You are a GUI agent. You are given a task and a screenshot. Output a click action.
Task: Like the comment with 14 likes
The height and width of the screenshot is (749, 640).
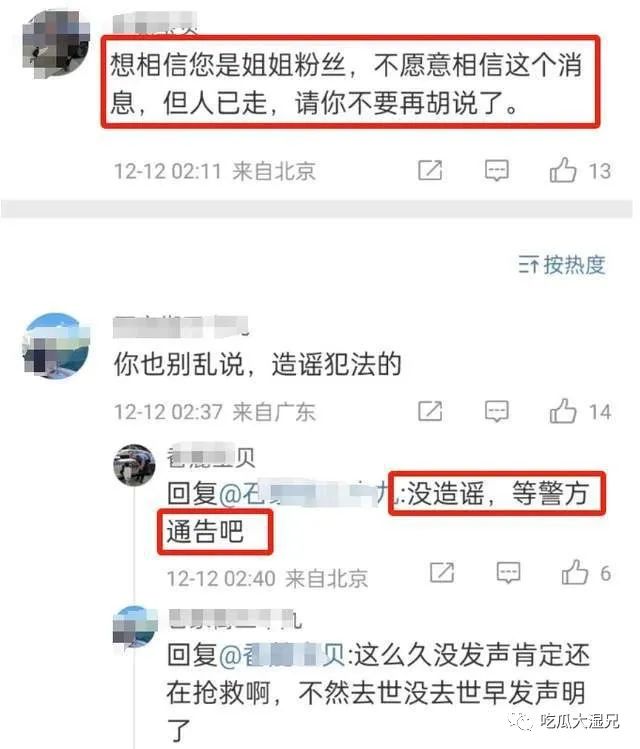pyautogui.click(x=563, y=411)
